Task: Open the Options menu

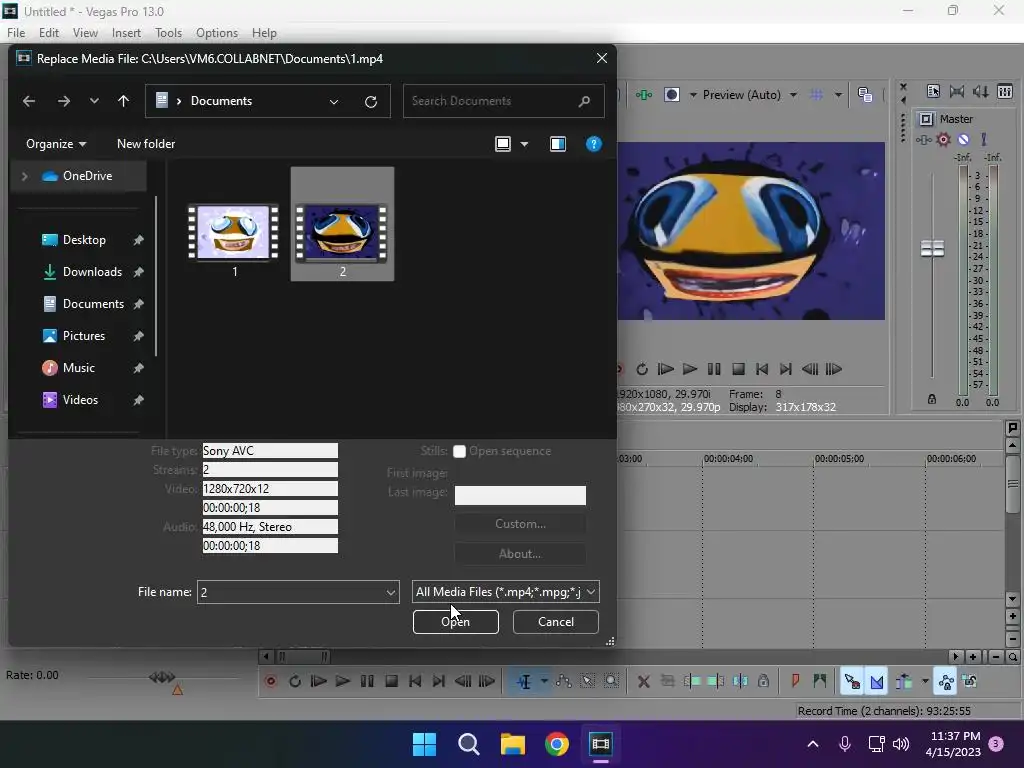Action: coord(217,33)
